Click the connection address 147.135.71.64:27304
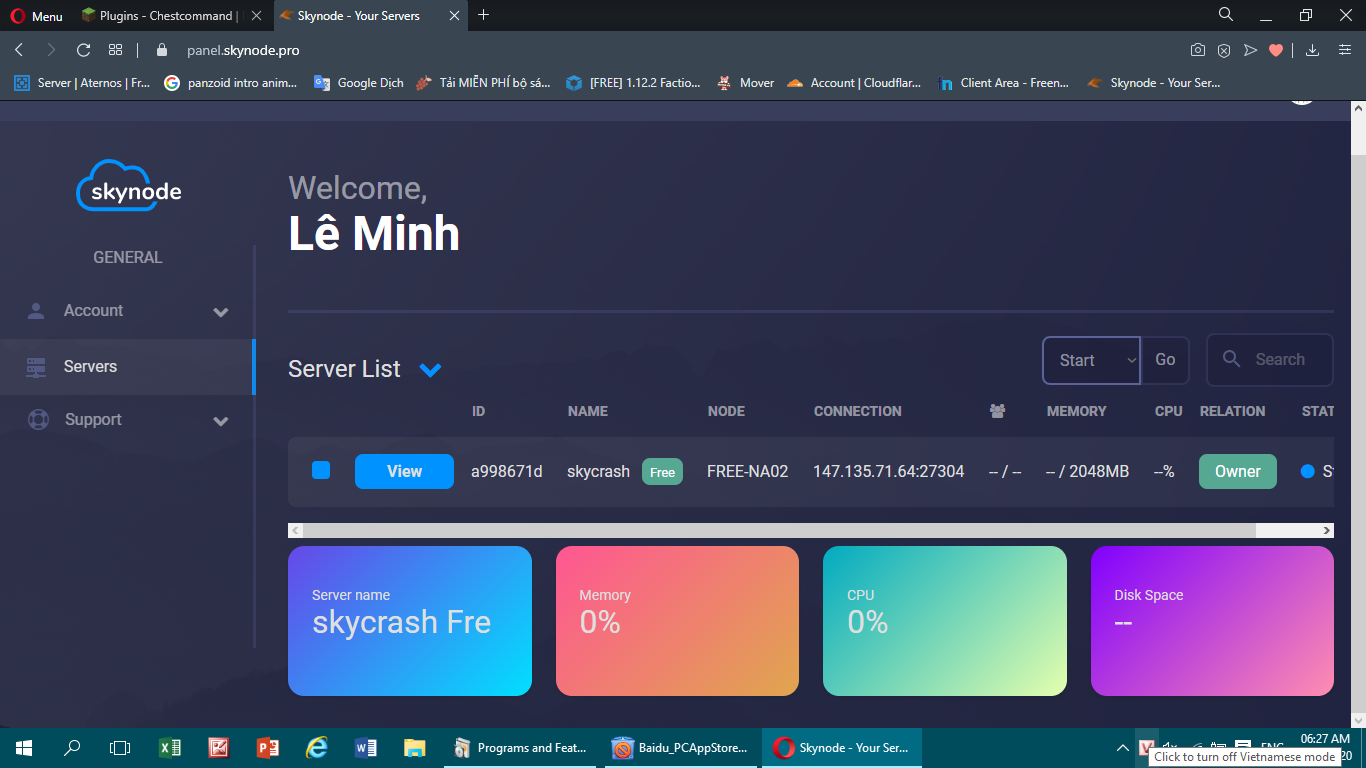The height and width of the screenshot is (768, 1366). pos(889,471)
